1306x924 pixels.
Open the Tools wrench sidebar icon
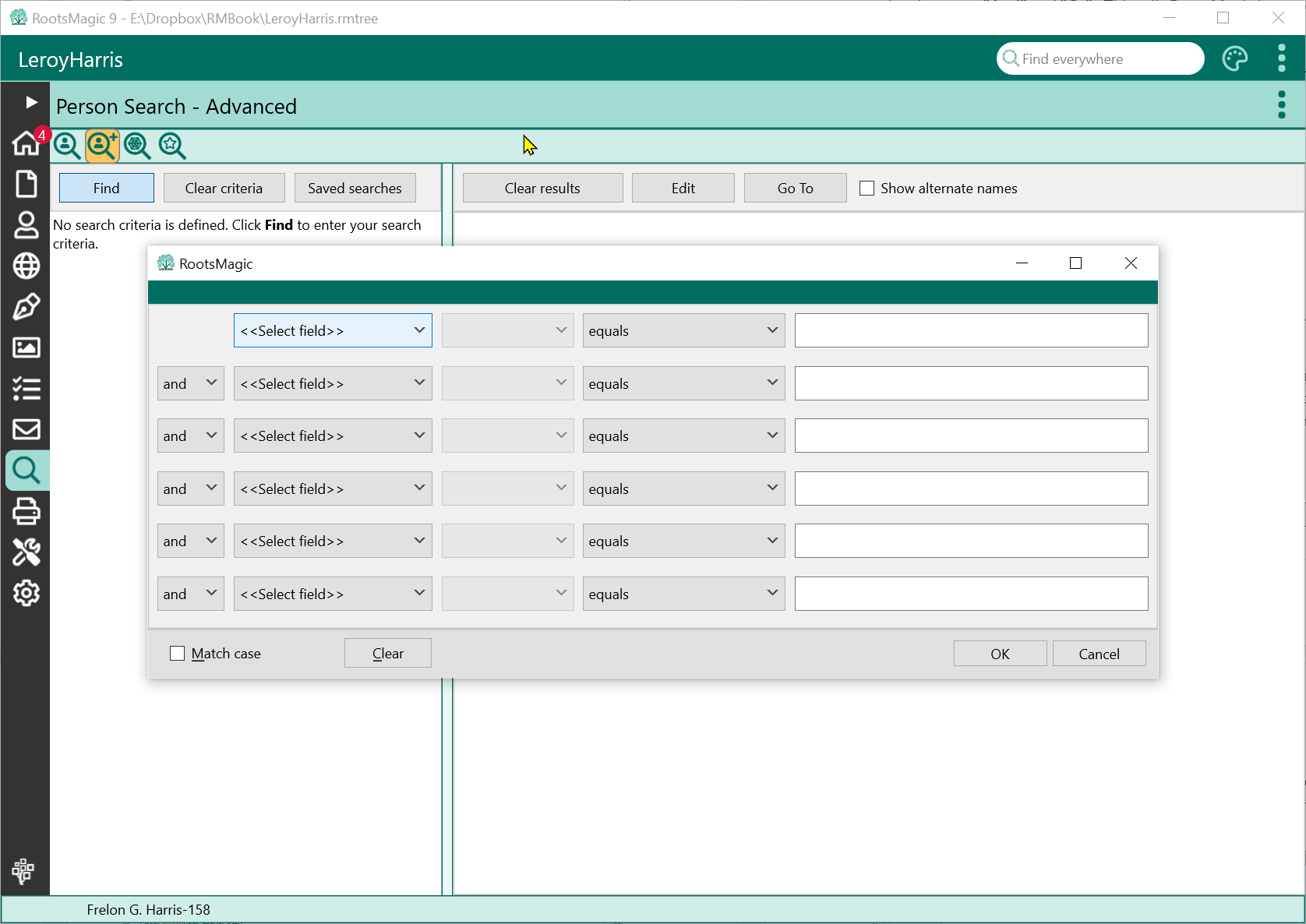coord(26,552)
